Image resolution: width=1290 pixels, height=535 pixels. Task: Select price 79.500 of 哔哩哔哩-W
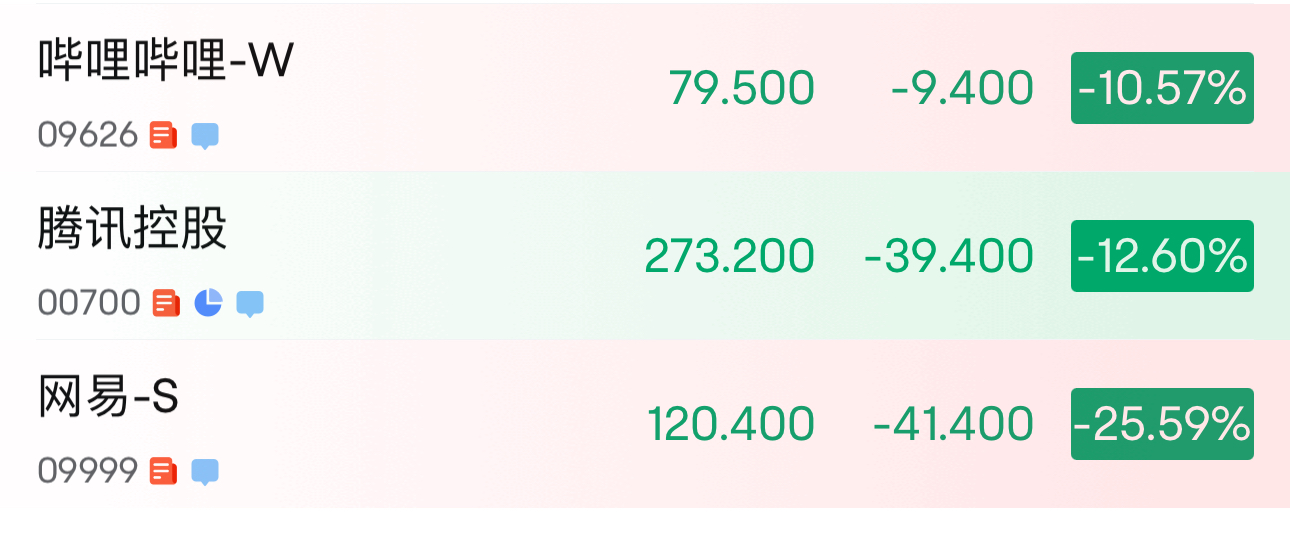pos(742,88)
